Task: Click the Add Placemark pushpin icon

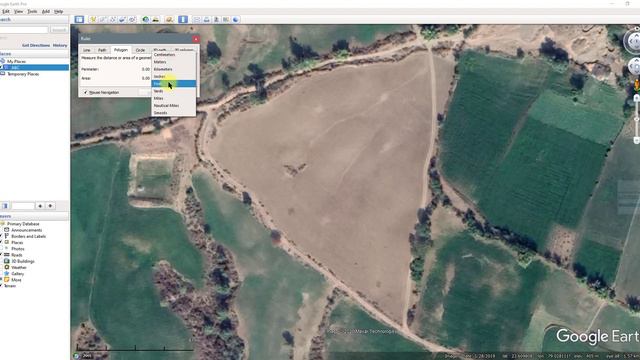Action: tap(93, 20)
